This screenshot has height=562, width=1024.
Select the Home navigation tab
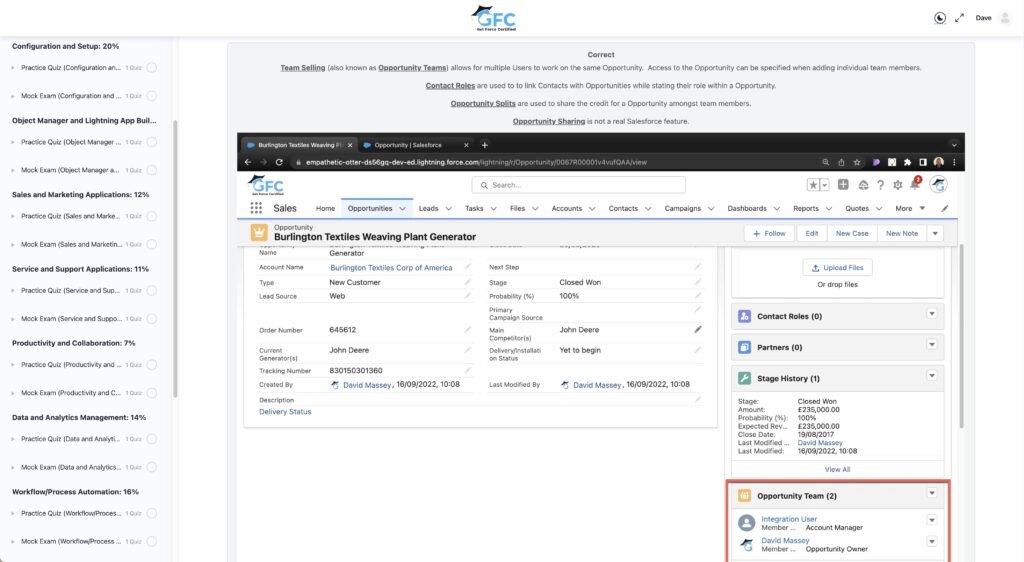pyautogui.click(x=325, y=208)
